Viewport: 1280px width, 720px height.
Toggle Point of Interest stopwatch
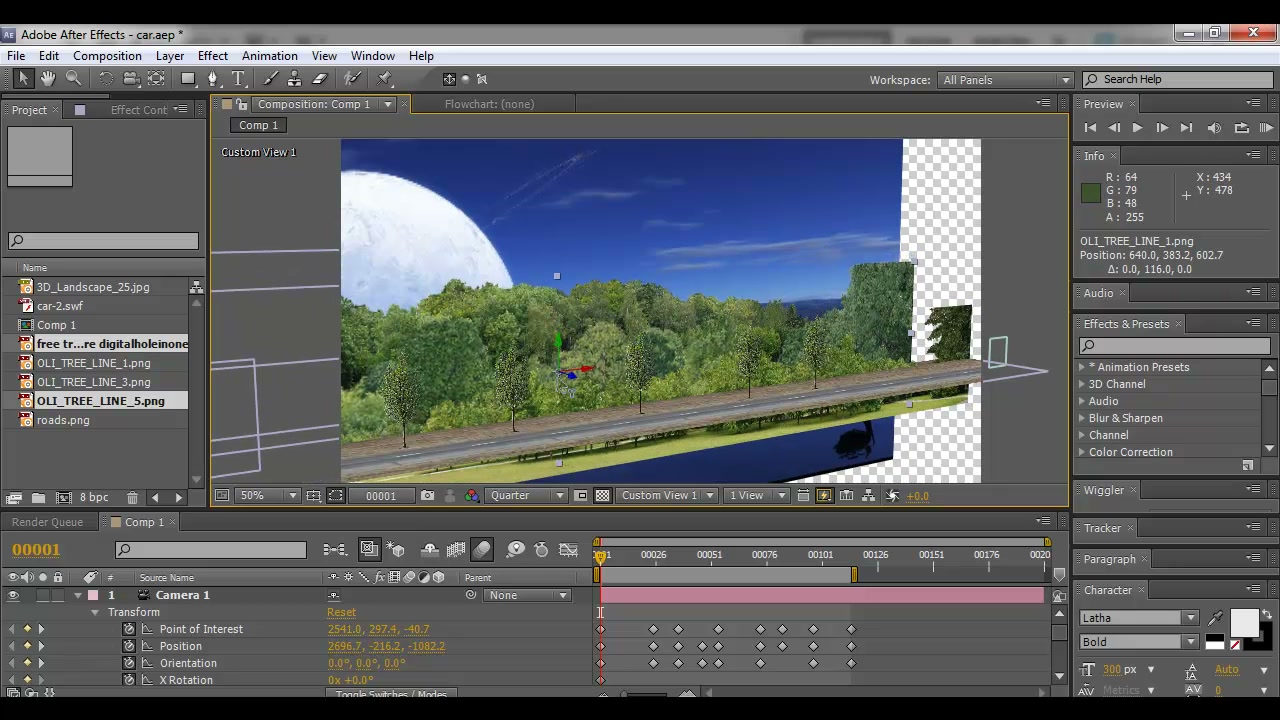click(129, 629)
